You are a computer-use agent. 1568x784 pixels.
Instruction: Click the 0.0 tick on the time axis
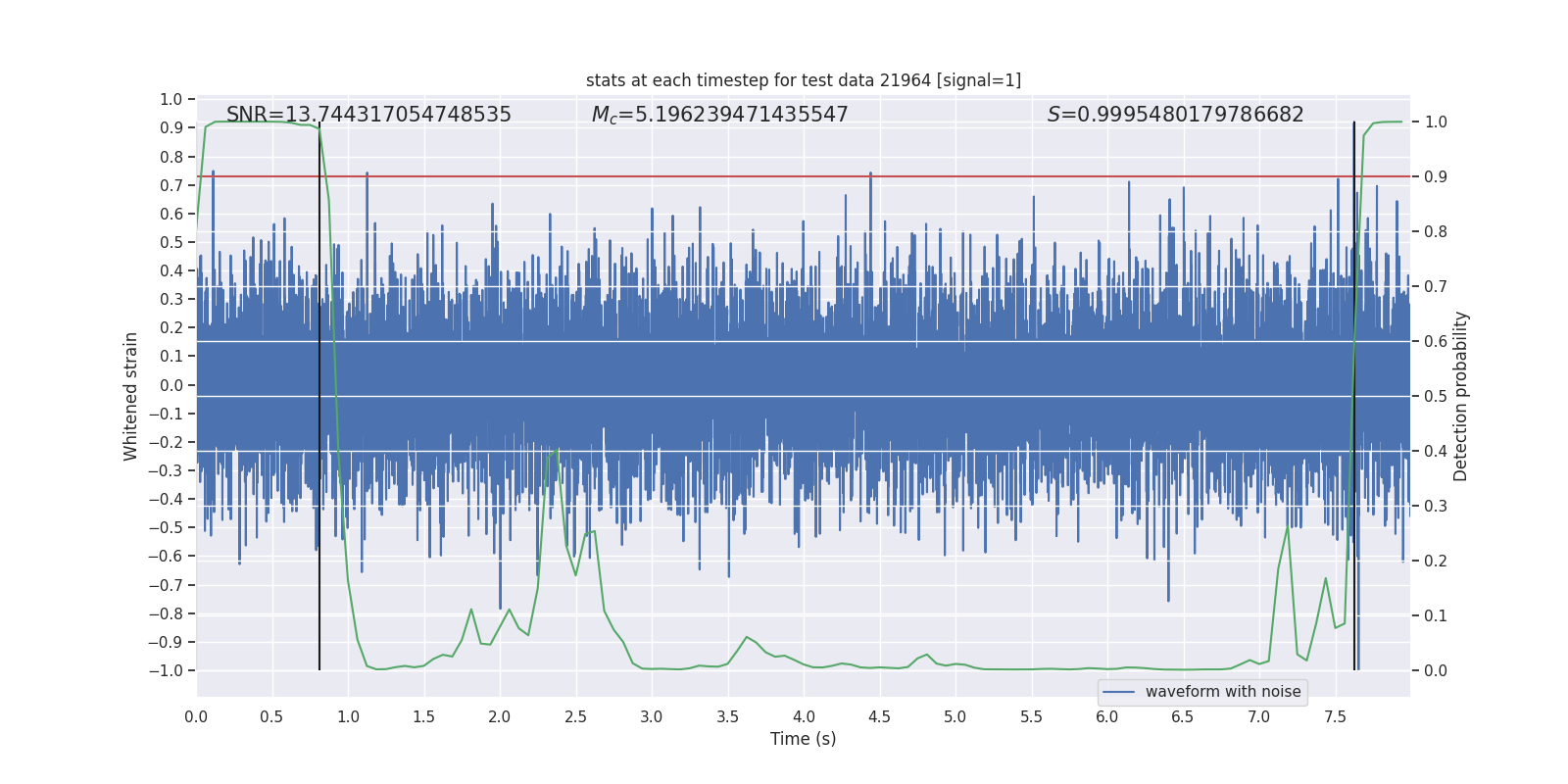tap(196, 716)
